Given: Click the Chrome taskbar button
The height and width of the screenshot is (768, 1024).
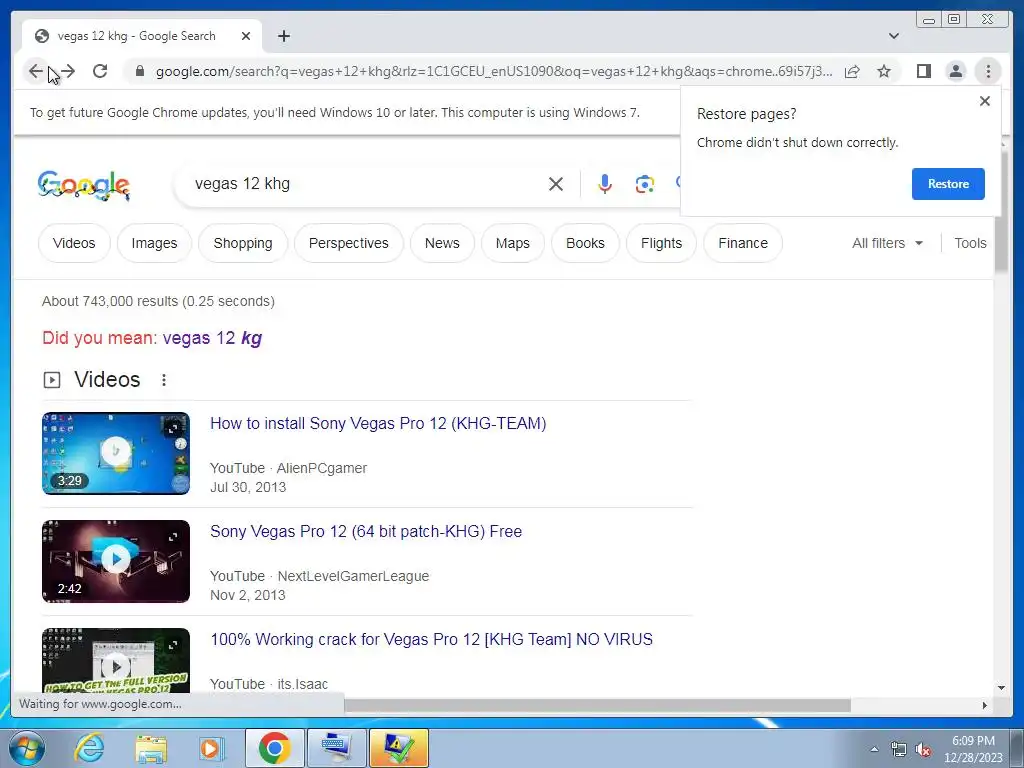Looking at the screenshot, I should 274,748.
